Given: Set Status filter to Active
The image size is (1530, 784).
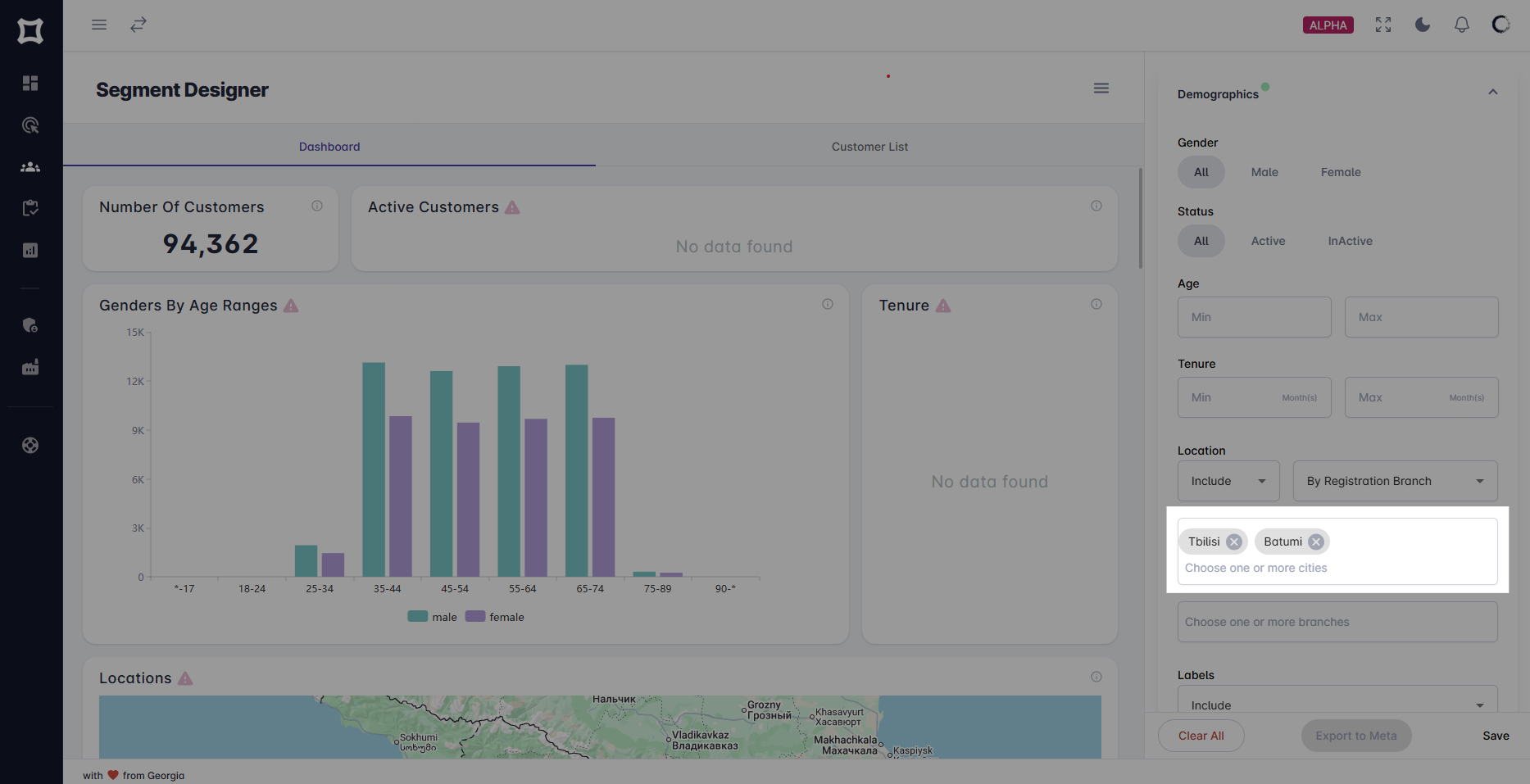Looking at the screenshot, I should (1268, 240).
